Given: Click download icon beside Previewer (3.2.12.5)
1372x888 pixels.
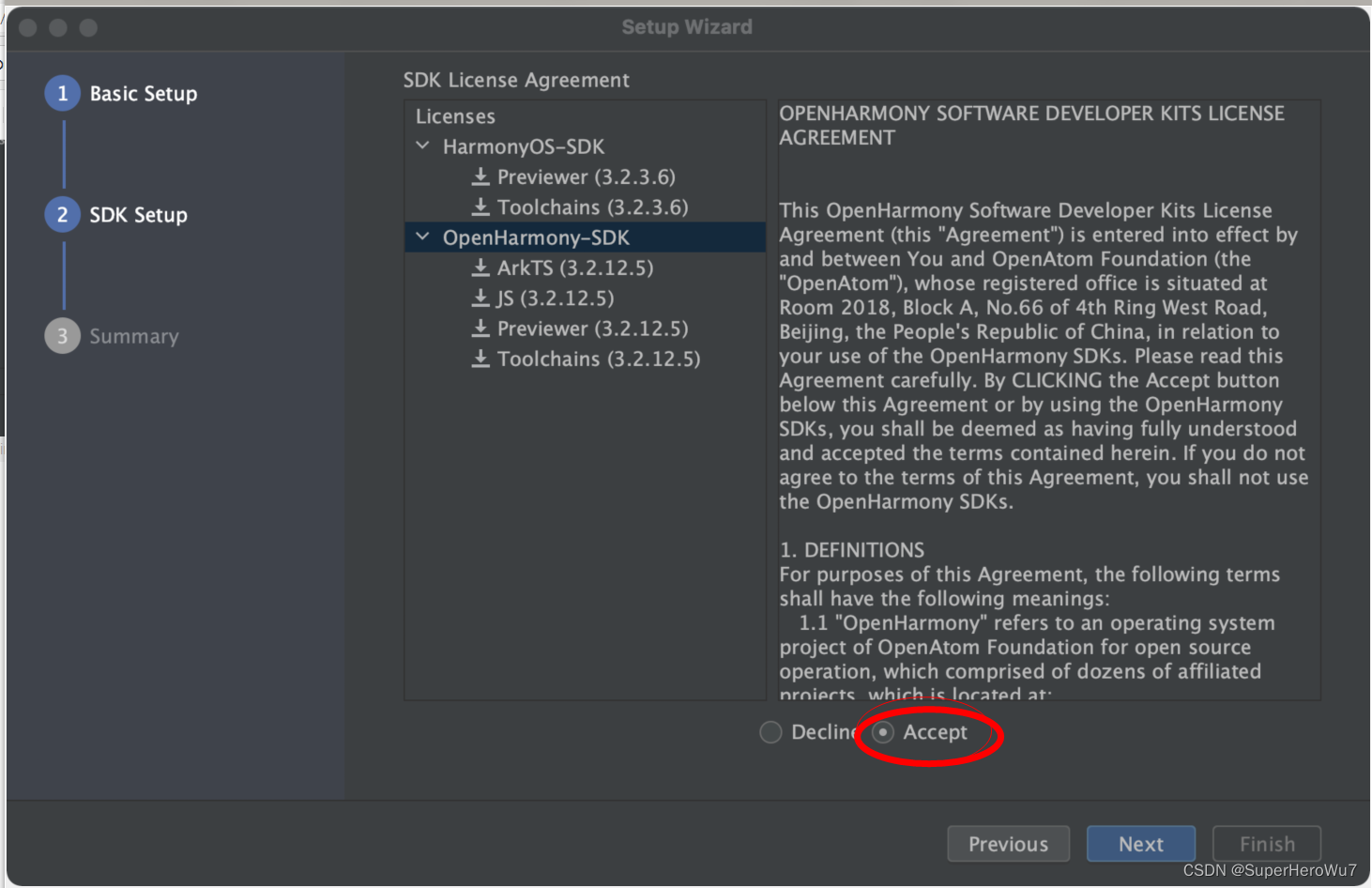Looking at the screenshot, I should click(480, 329).
